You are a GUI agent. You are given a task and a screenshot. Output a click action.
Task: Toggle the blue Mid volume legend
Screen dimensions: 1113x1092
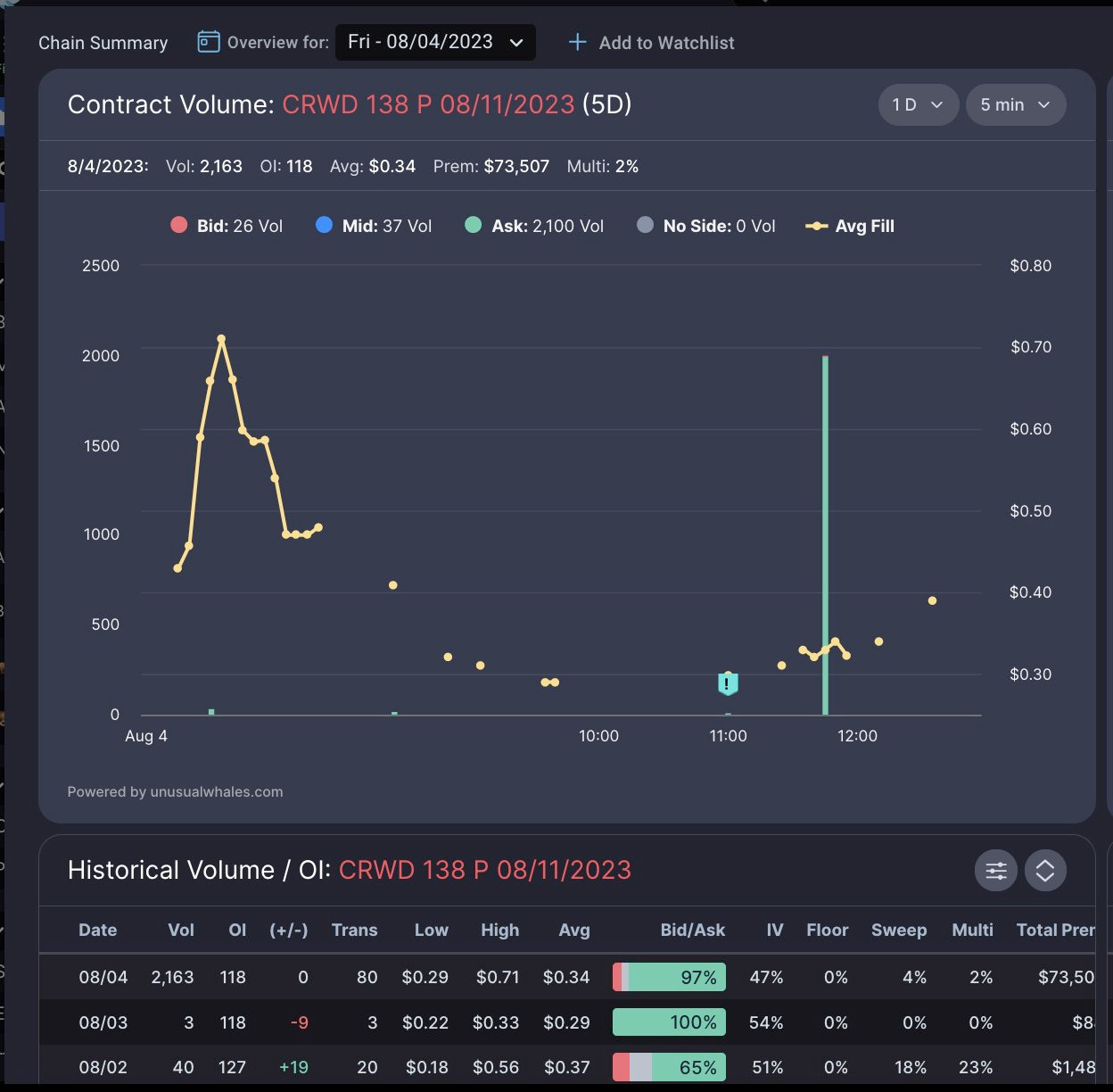pyautogui.click(x=323, y=226)
